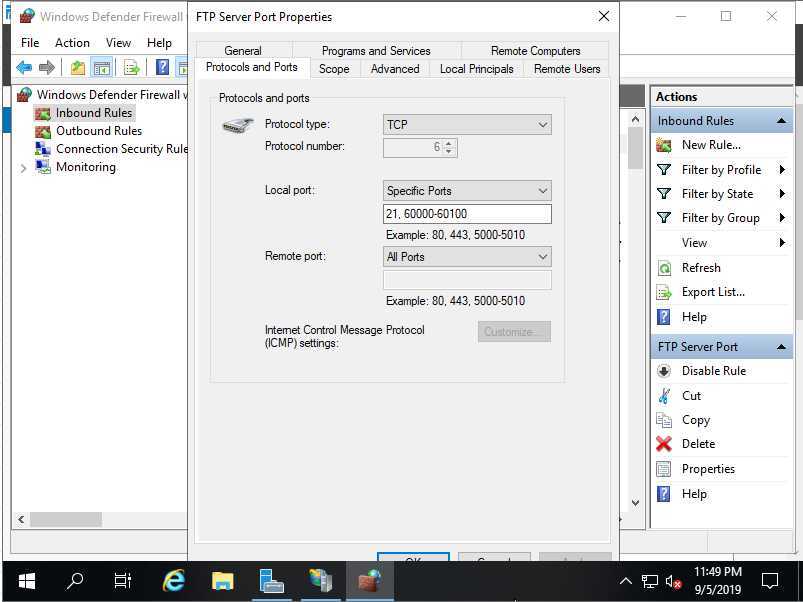Open Filter by Profile submenu
803x602 pixels.
point(721,169)
